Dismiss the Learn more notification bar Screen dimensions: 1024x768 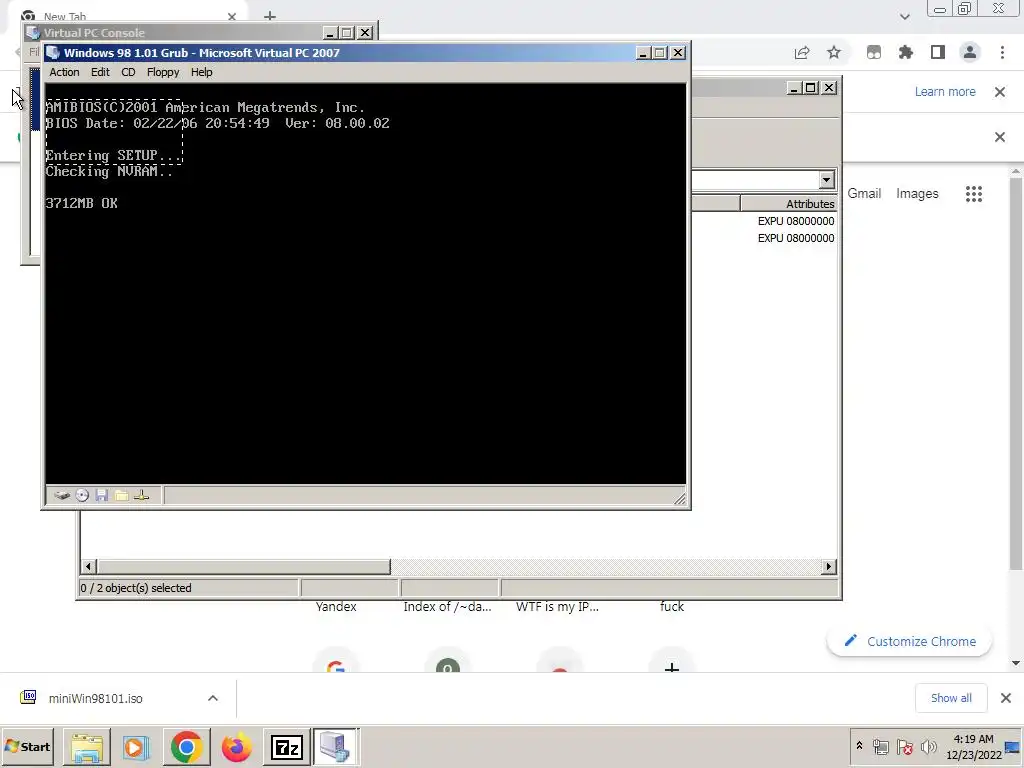tap(1000, 91)
